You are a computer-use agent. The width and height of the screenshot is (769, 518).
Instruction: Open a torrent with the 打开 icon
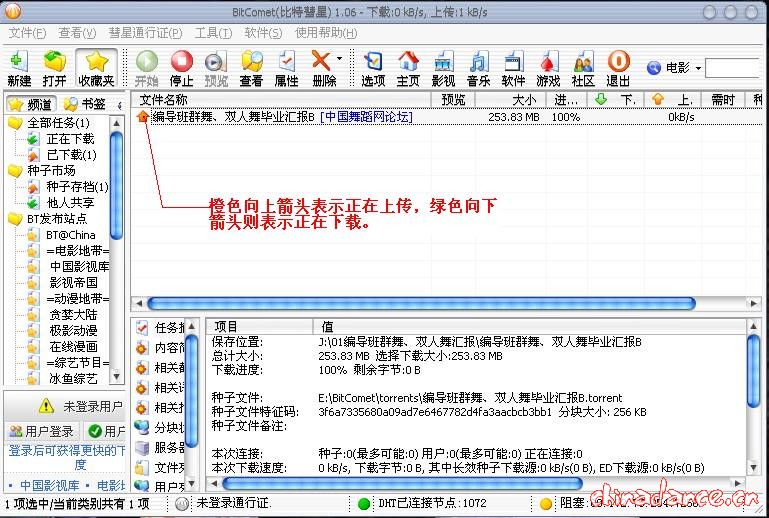point(54,68)
